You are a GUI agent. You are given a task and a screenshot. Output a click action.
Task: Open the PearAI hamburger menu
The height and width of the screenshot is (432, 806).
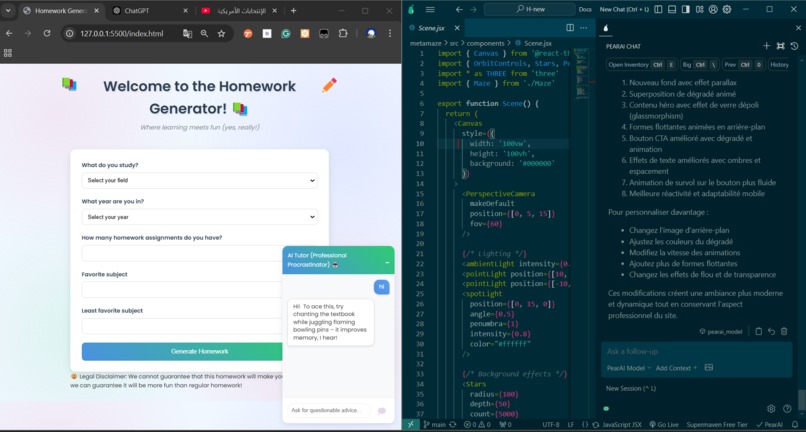(430, 9)
